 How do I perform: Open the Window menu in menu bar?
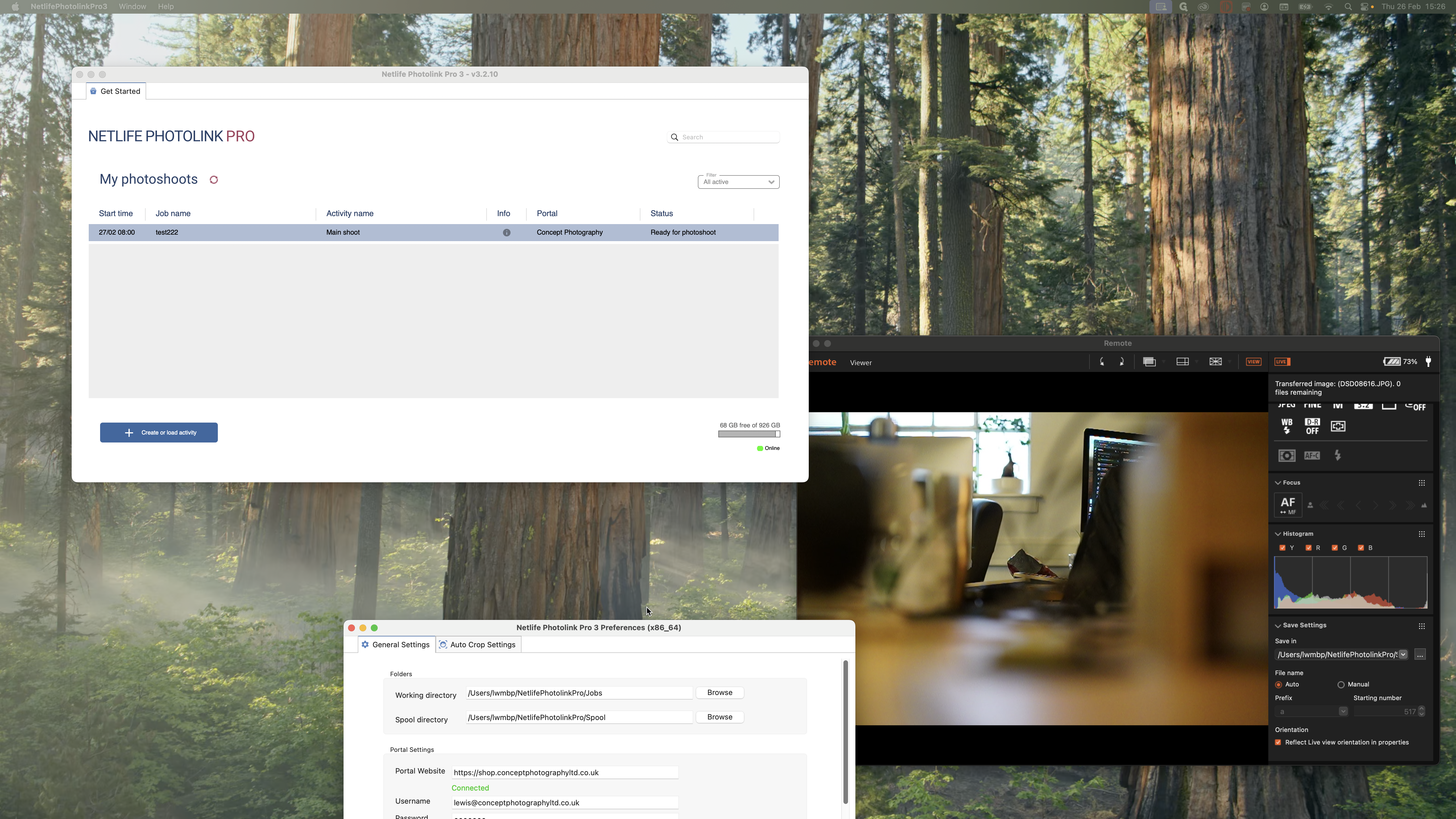click(132, 6)
